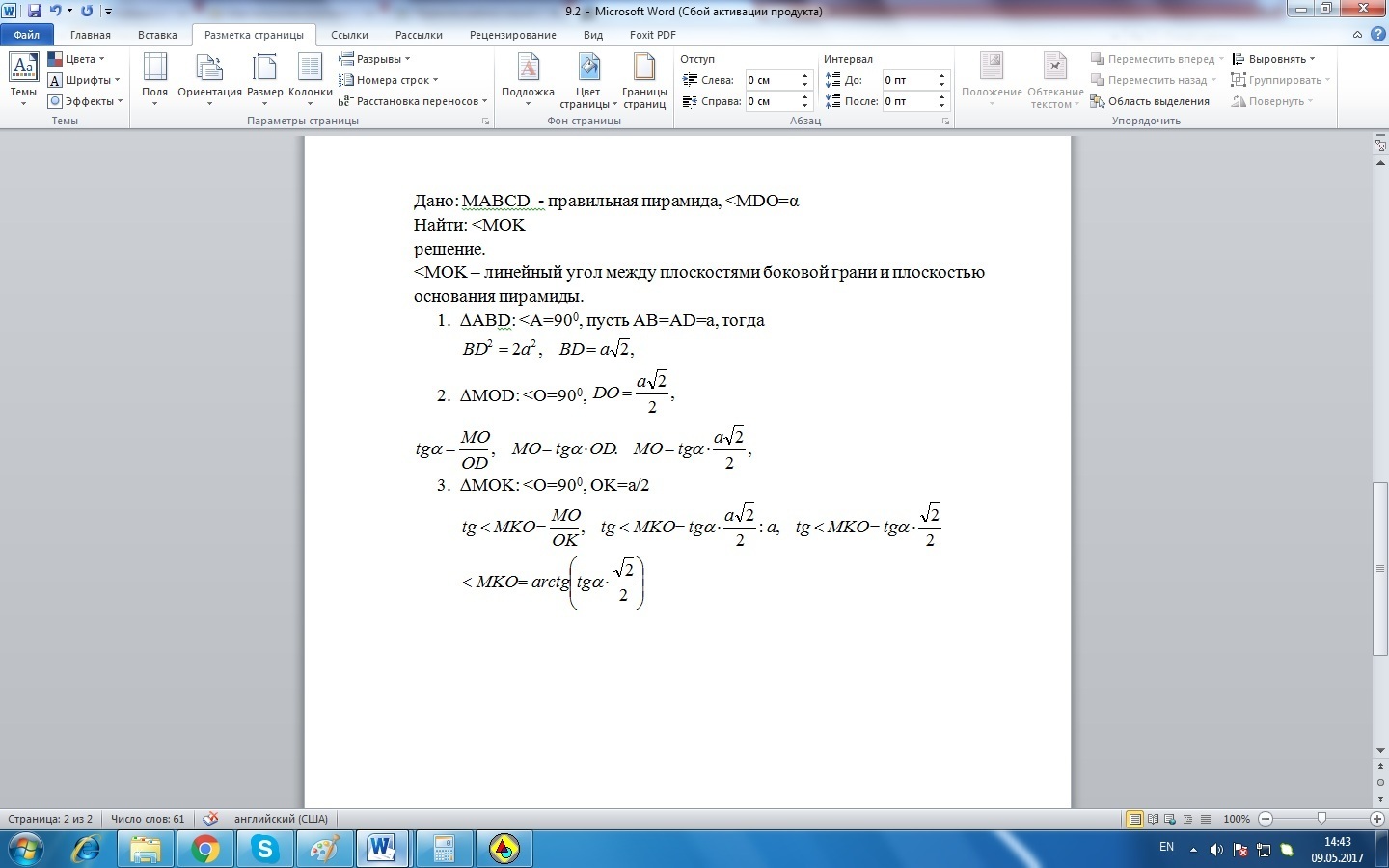Image resolution: width=1389 pixels, height=868 pixels.
Task: Click the zoom slider handle
Action: (x=1321, y=819)
